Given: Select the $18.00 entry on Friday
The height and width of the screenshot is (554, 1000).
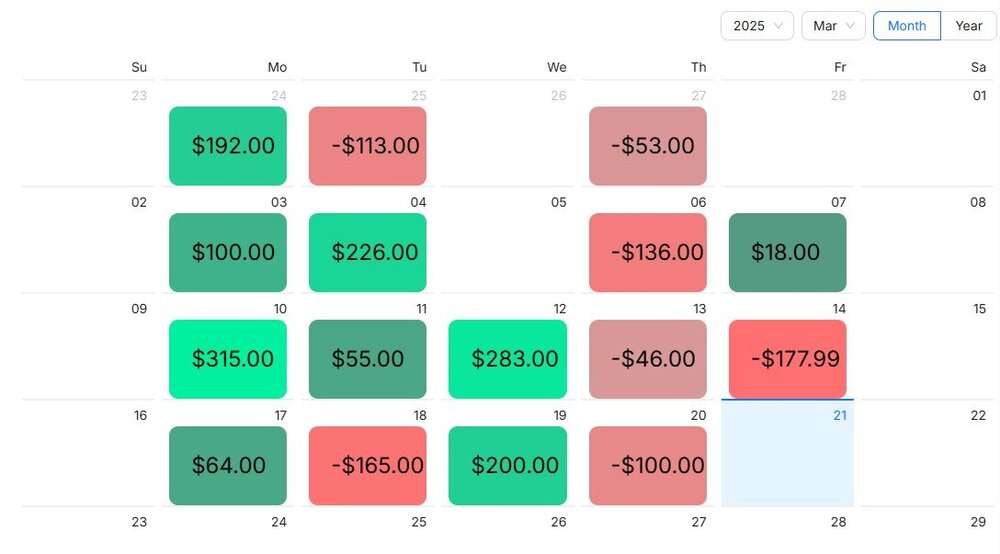Looking at the screenshot, I should click(x=788, y=252).
